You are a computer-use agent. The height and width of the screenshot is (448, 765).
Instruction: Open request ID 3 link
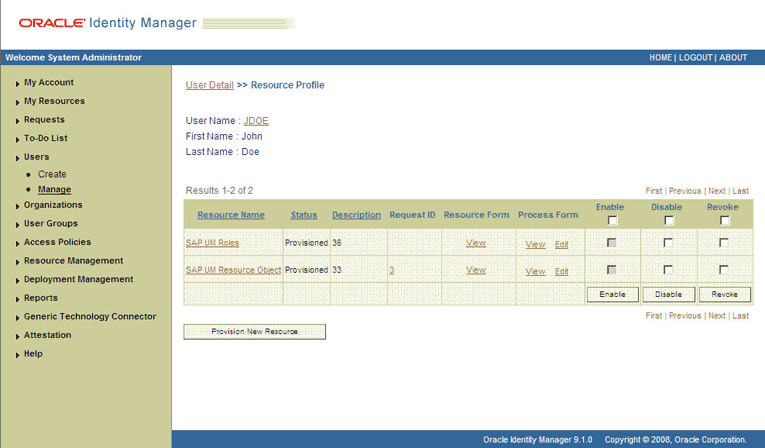pos(392,270)
